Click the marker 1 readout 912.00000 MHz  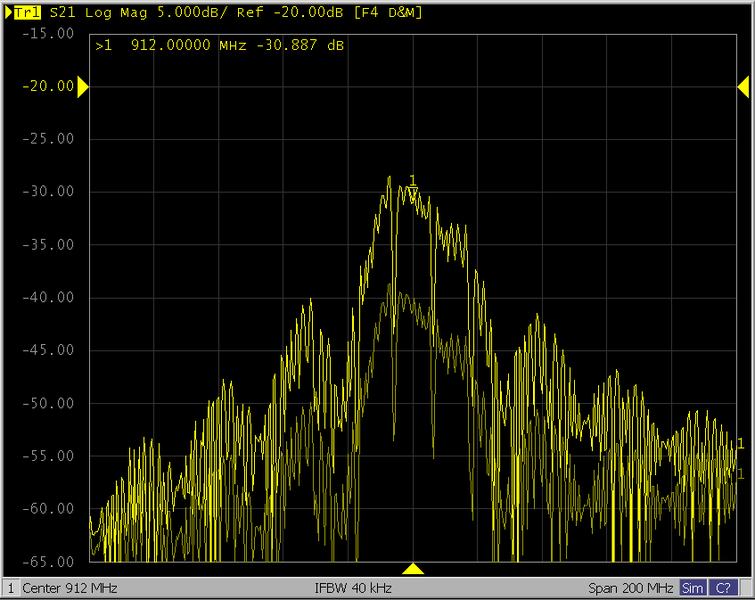(178, 46)
